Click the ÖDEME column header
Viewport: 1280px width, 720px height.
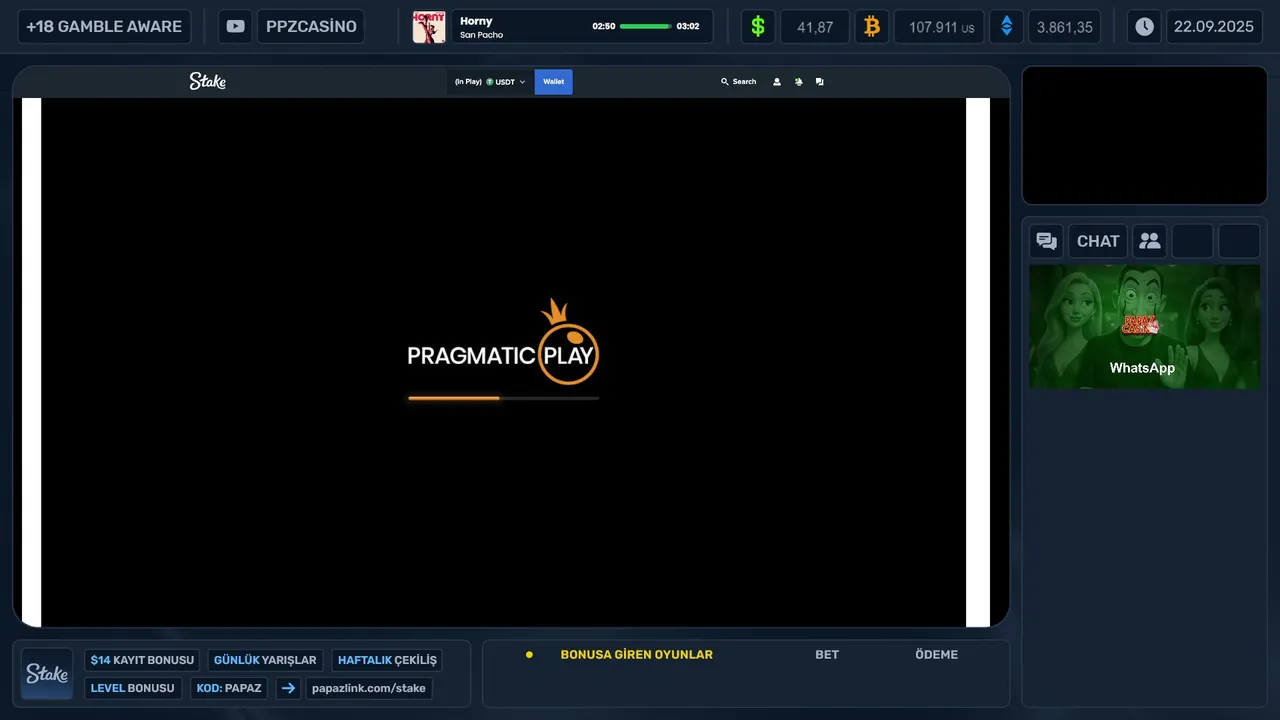[x=937, y=655]
